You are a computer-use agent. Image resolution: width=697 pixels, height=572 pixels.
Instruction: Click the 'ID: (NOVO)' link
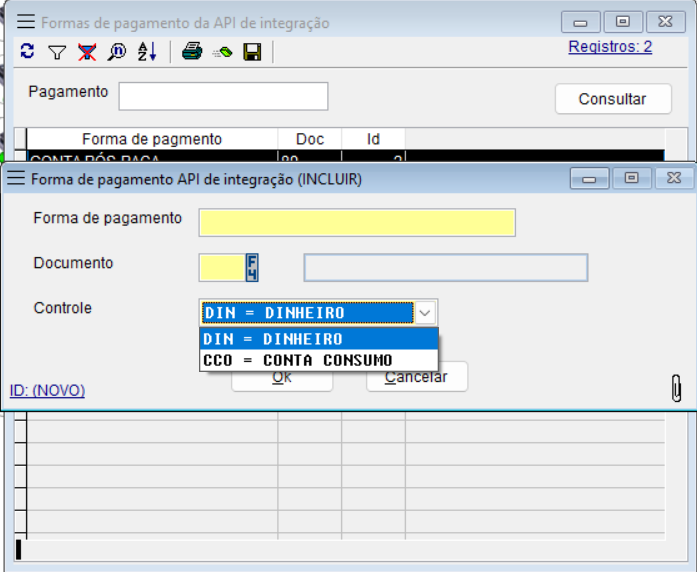point(47,391)
